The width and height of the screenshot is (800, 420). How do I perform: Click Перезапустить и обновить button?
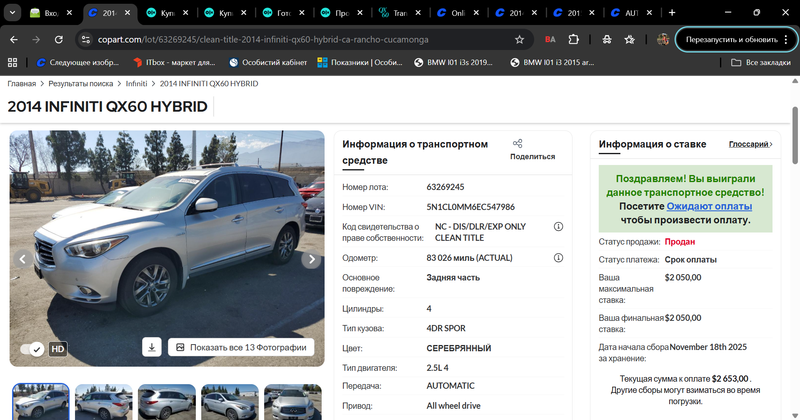(732, 39)
